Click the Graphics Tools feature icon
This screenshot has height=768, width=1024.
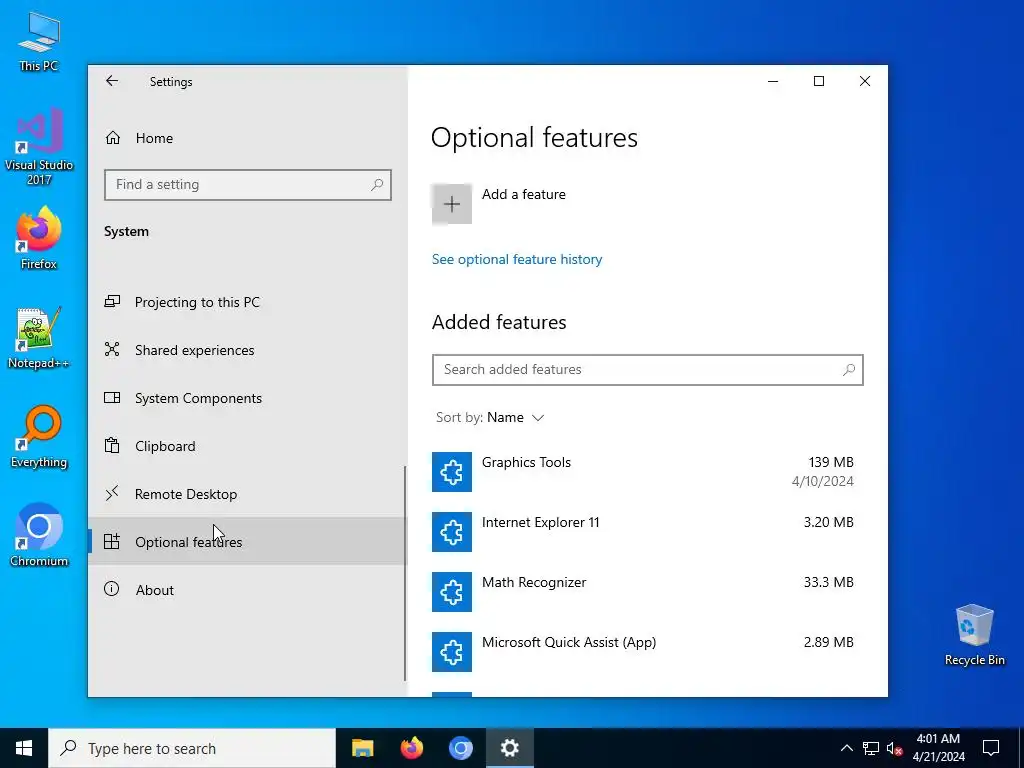(x=452, y=472)
